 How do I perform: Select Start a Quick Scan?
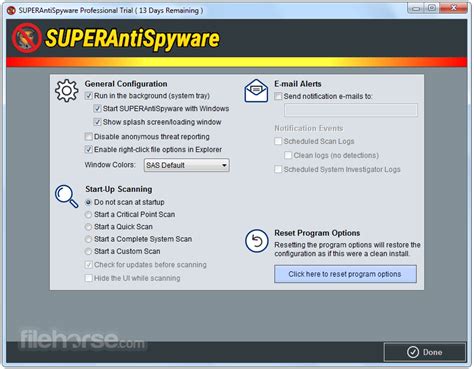(88, 227)
